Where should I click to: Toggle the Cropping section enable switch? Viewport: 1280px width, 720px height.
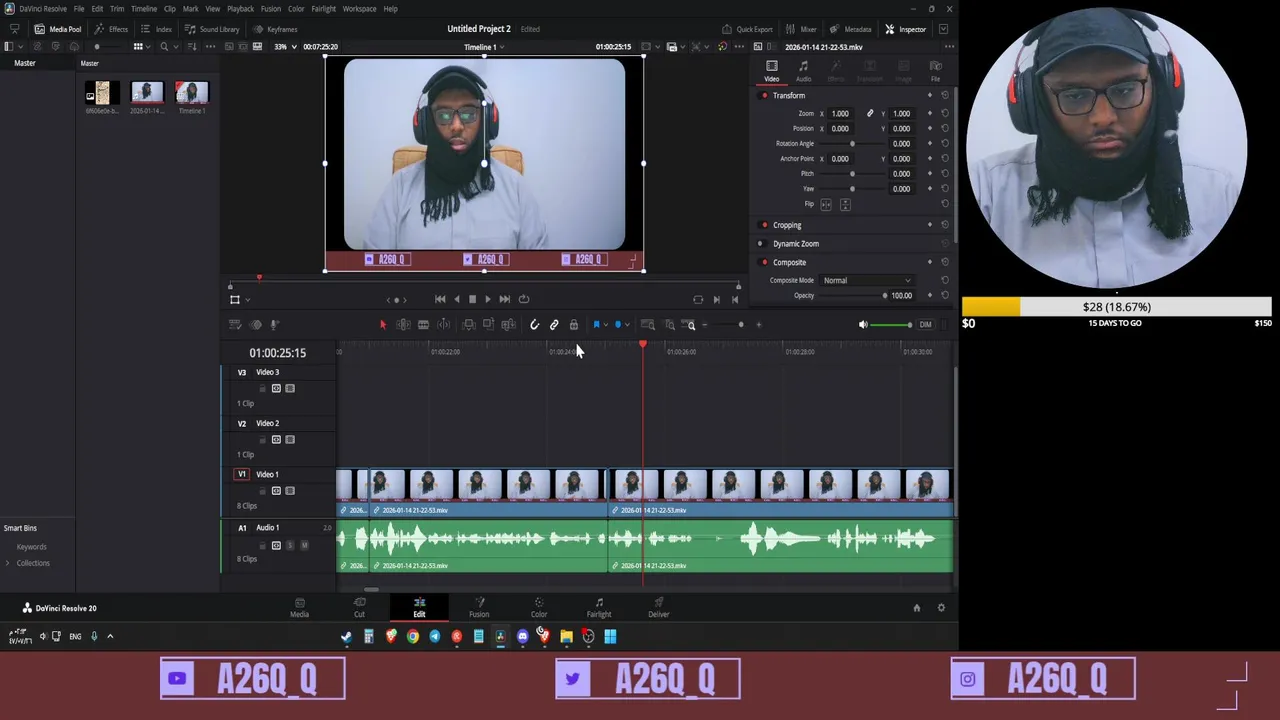pyautogui.click(x=764, y=225)
